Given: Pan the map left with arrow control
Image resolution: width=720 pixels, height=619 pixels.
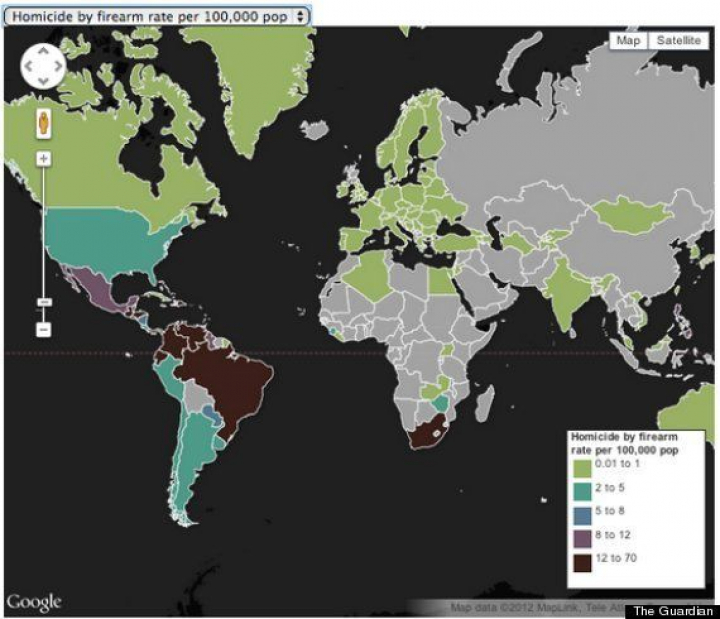Looking at the screenshot, I should coord(29,67).
